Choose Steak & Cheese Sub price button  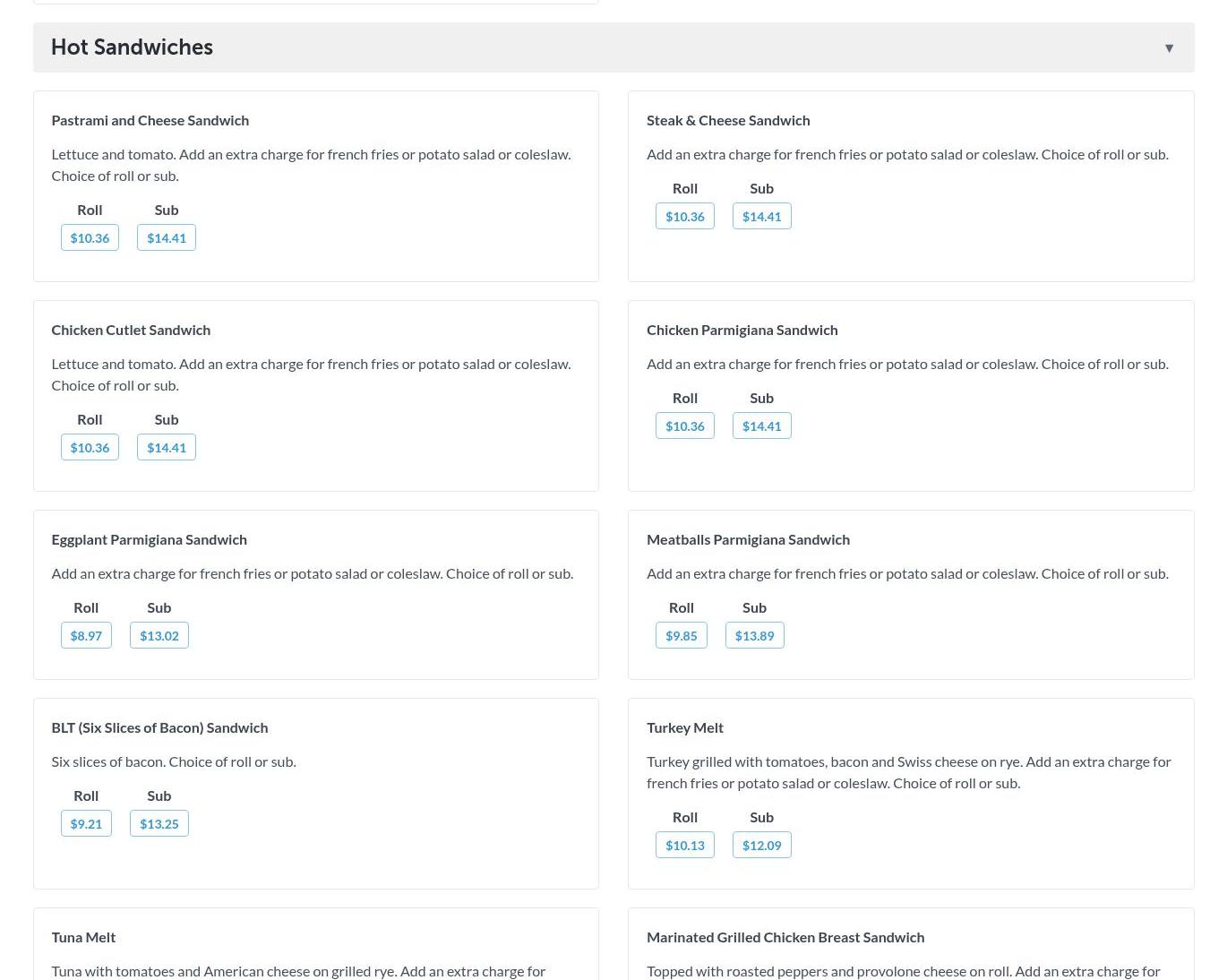coord(762,217)
